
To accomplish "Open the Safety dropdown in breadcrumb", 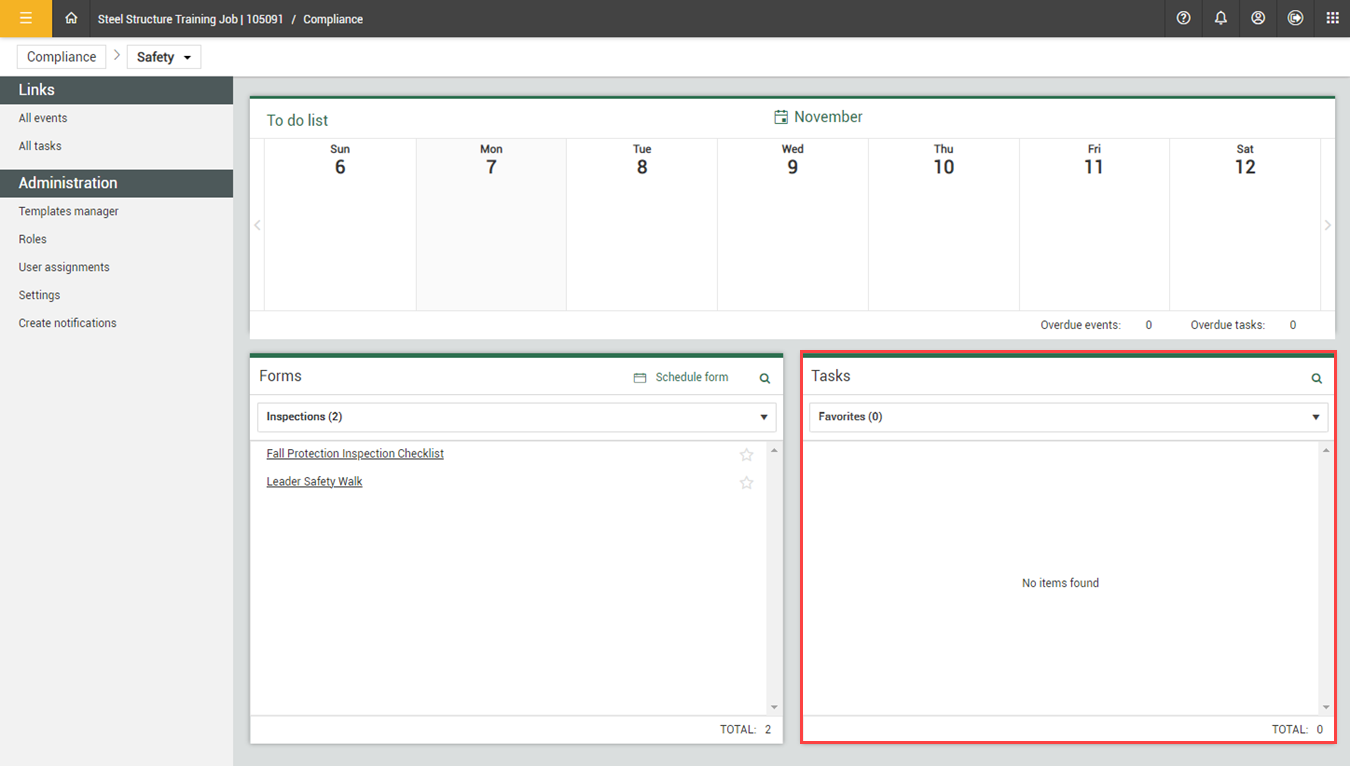I will tap(164, 57).
